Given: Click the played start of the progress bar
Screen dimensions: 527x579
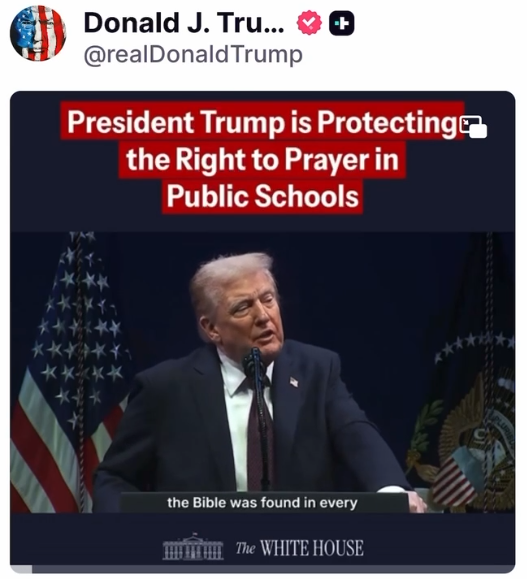Looking at the screenshot, I should tap(21, 569).
